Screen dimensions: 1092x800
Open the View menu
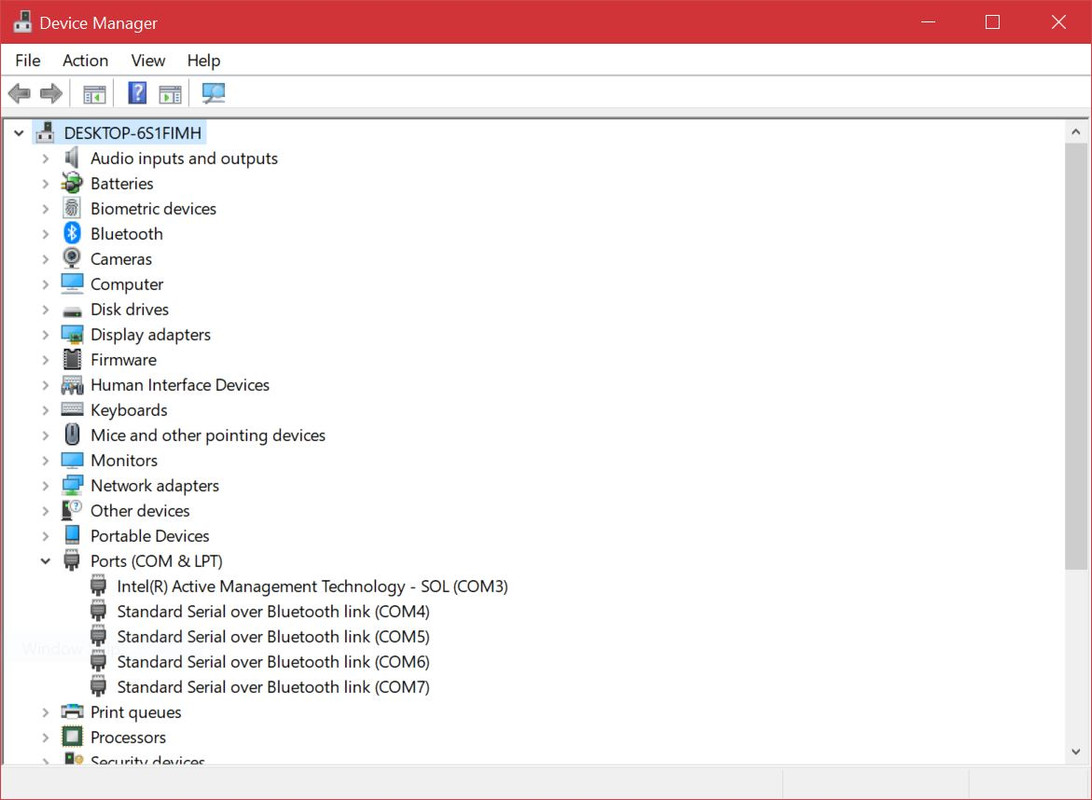tap(147, 60)
